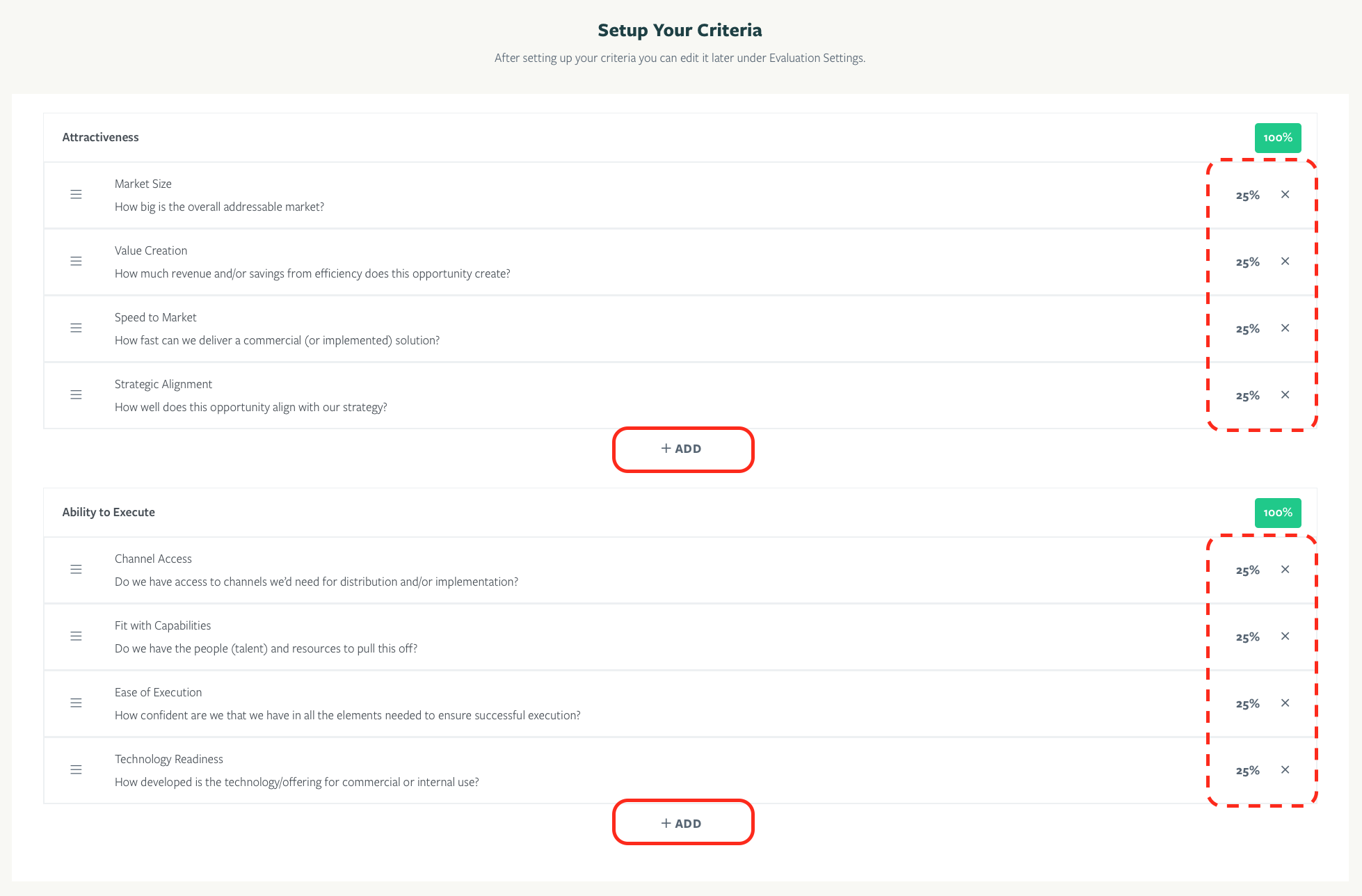Remove the Market Size criterion
Image resolution: width=1362 pixels, height=896 pixels.
coord(1285,194)
